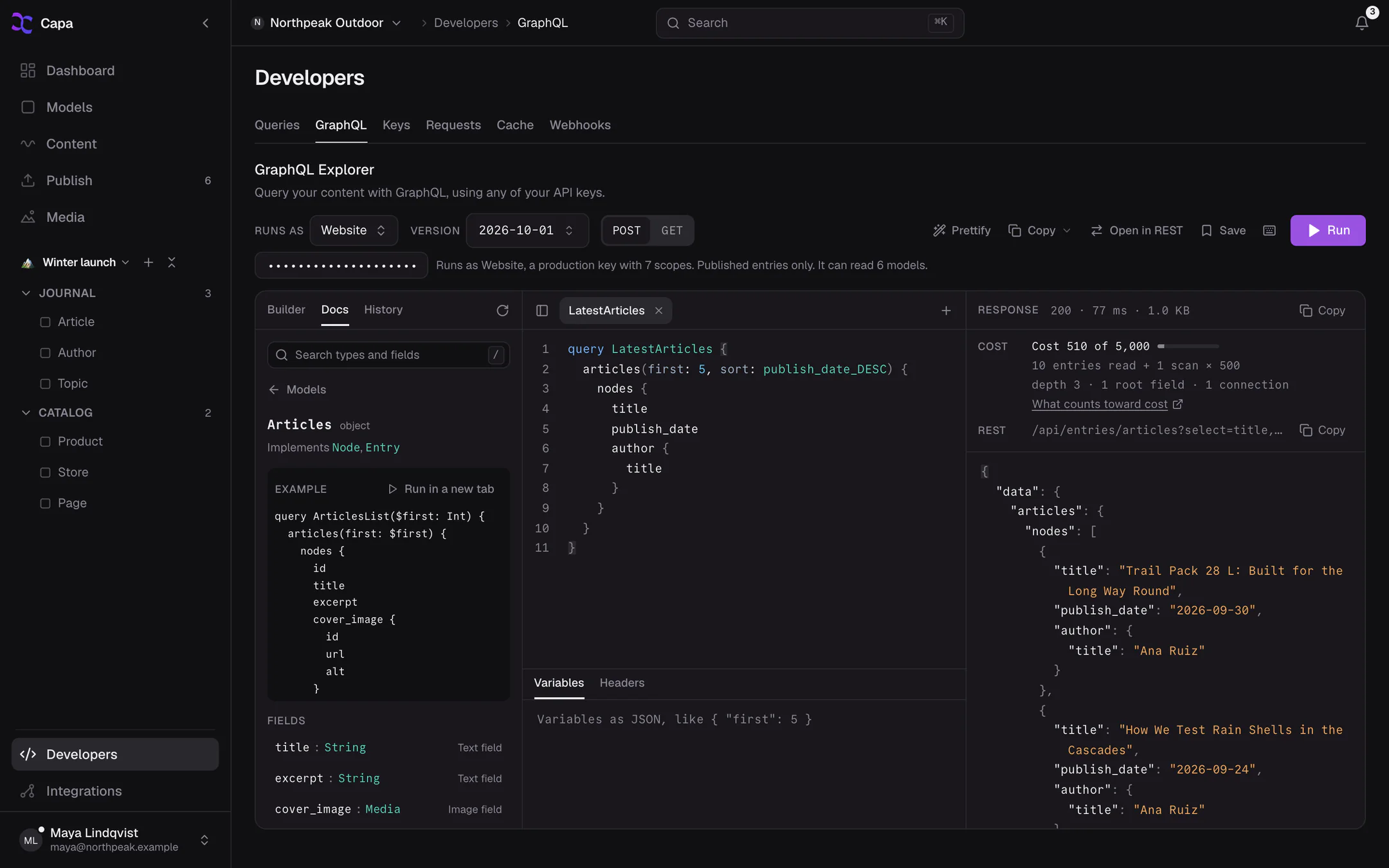The image size is (1389, 868).
Task: Open the Headers tab
Action: point(622,683)
